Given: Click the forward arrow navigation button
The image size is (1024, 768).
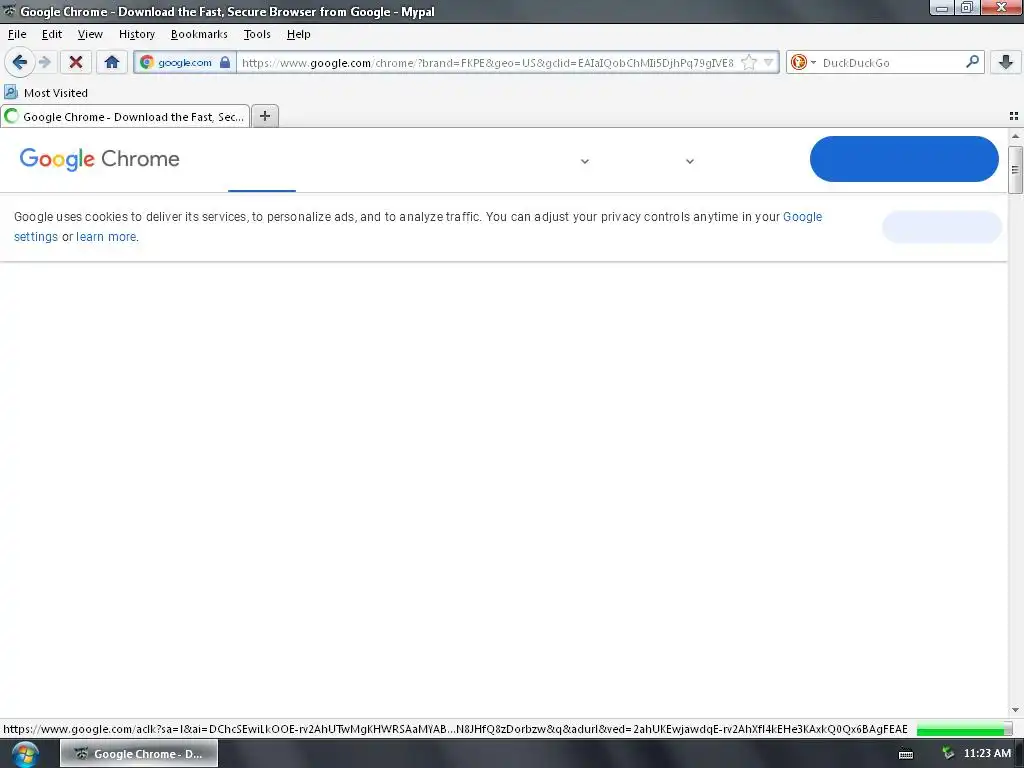Looking at the screenshot, I should pyautogui.click(x=44, y=63).
